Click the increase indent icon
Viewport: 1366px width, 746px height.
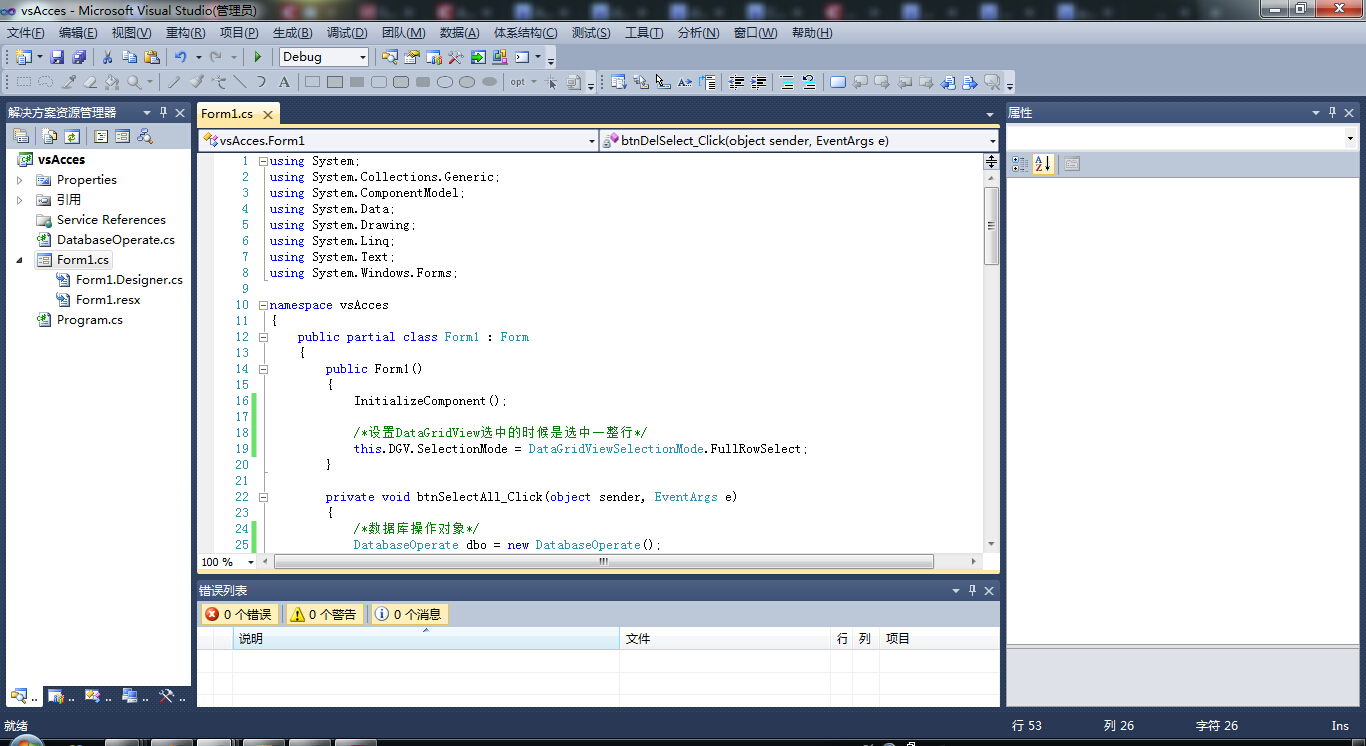pyautogui.click(x=759, y=82)
